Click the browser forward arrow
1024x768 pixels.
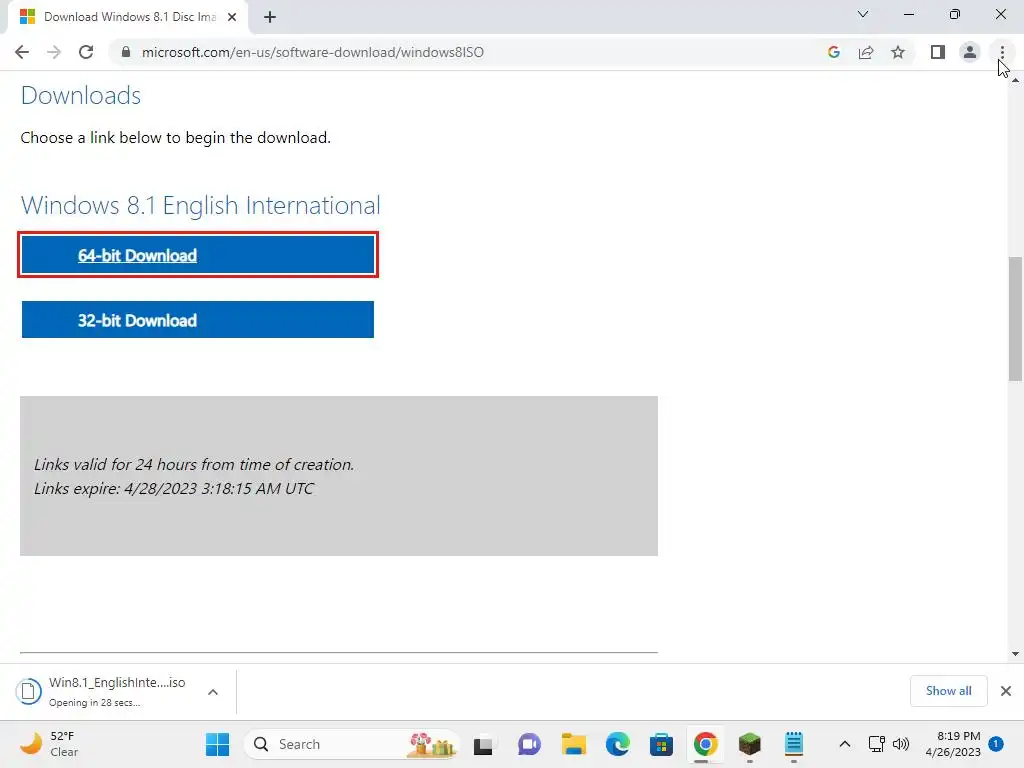tap(54, 52)
